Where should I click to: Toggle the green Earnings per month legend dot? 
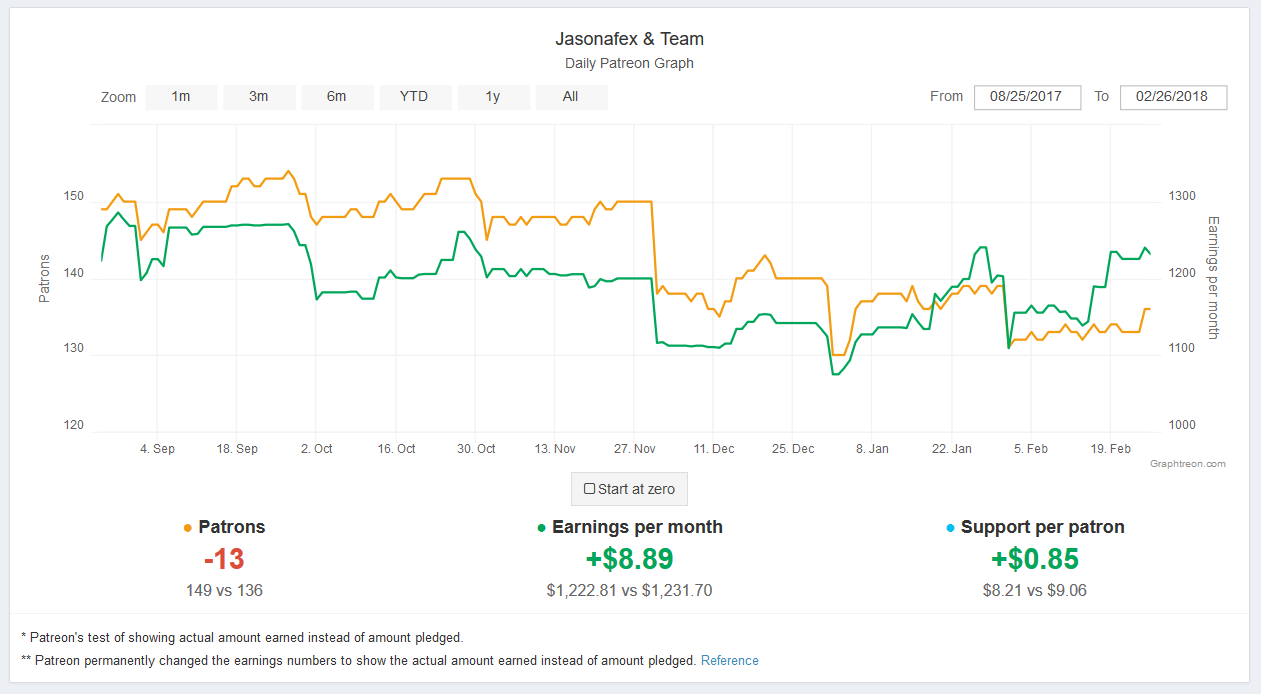(542, 528)
